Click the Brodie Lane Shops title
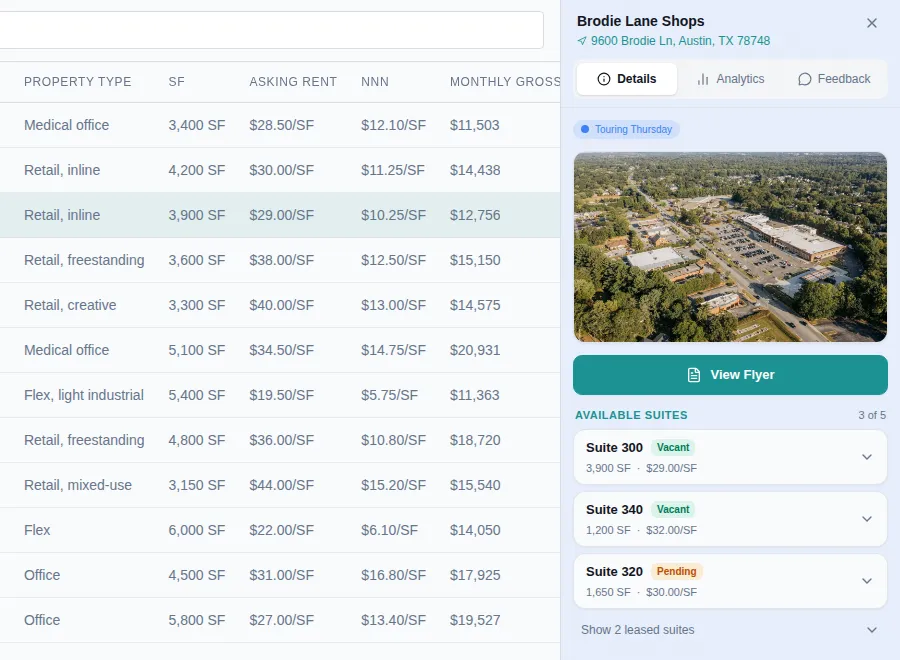This screenshot has height=660, width=900. click(x=641, y=21)
